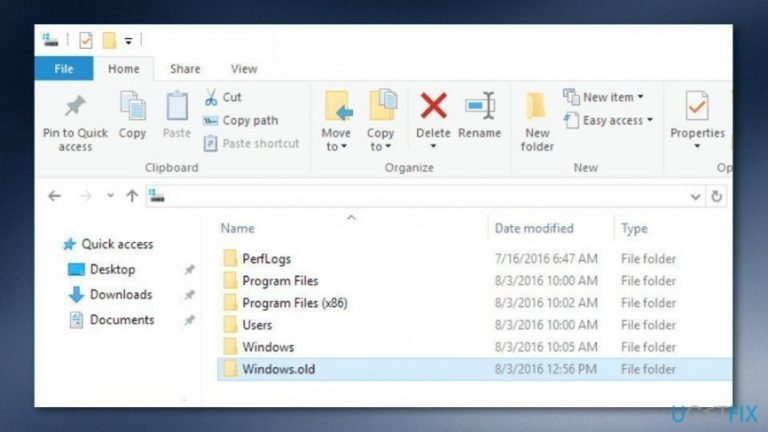Click the Pin to Quick access icon

click(75, 106)
